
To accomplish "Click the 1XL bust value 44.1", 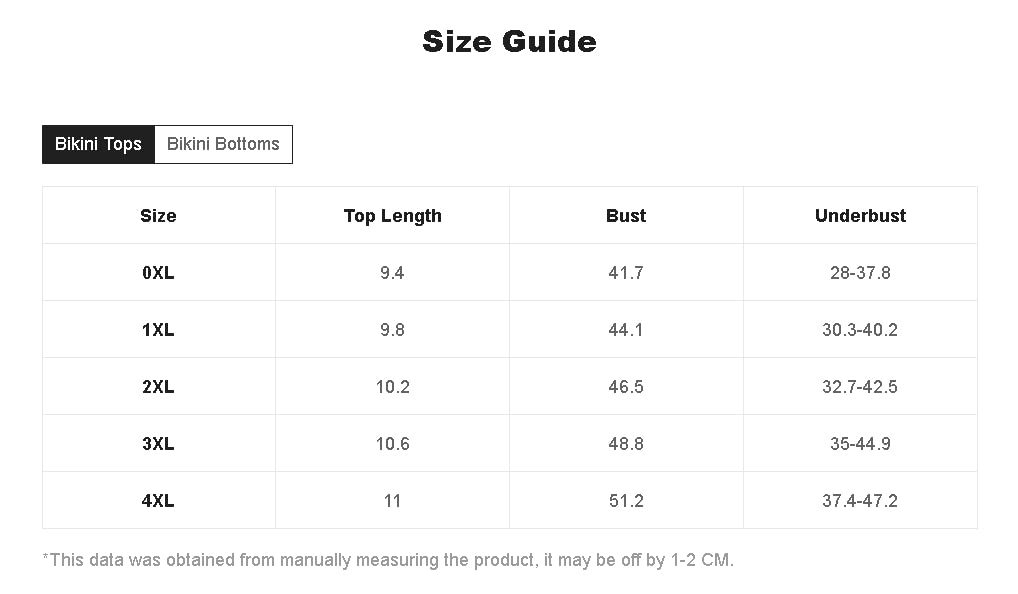I will pos(626,330).
